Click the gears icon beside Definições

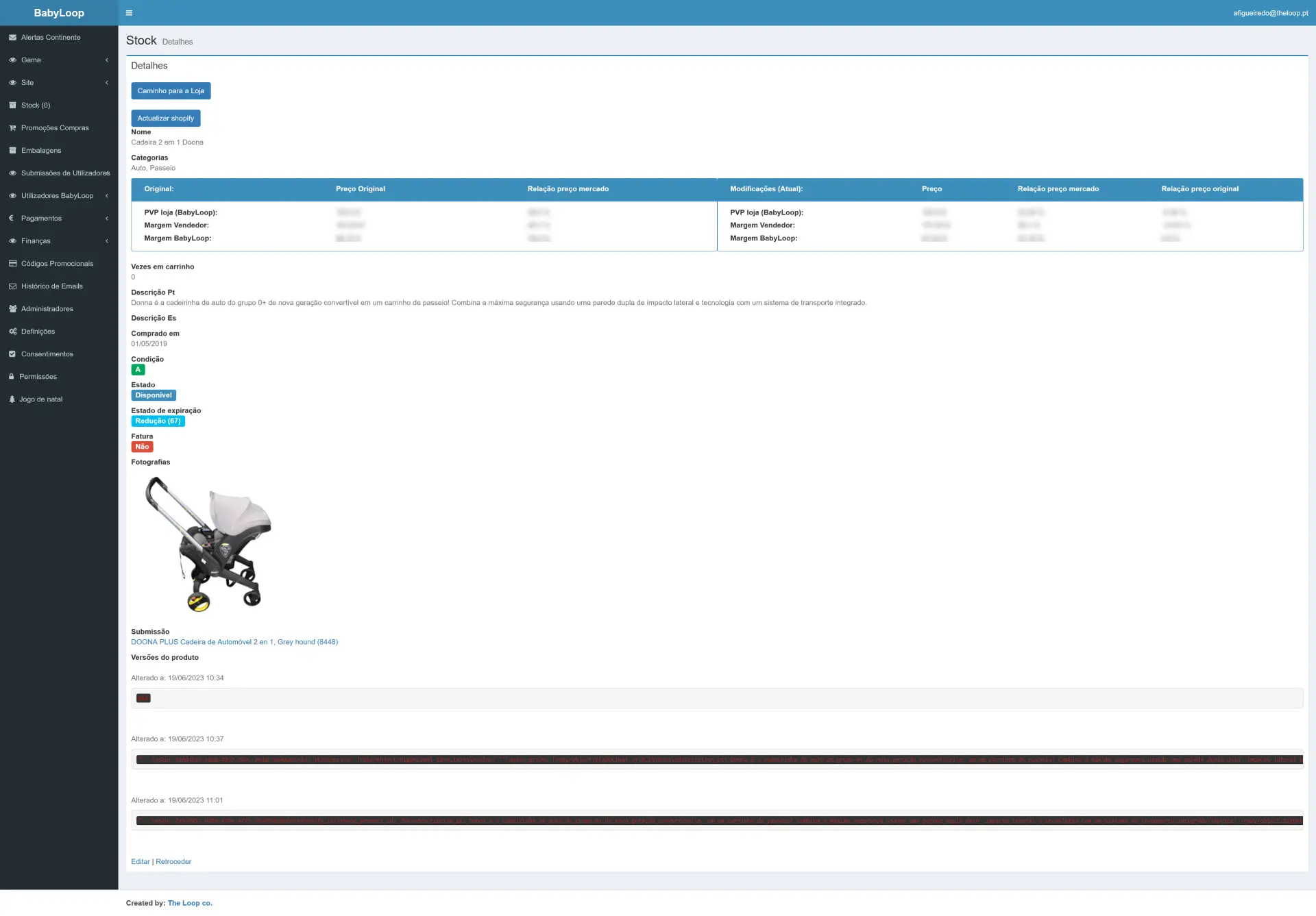click(12, 332)
